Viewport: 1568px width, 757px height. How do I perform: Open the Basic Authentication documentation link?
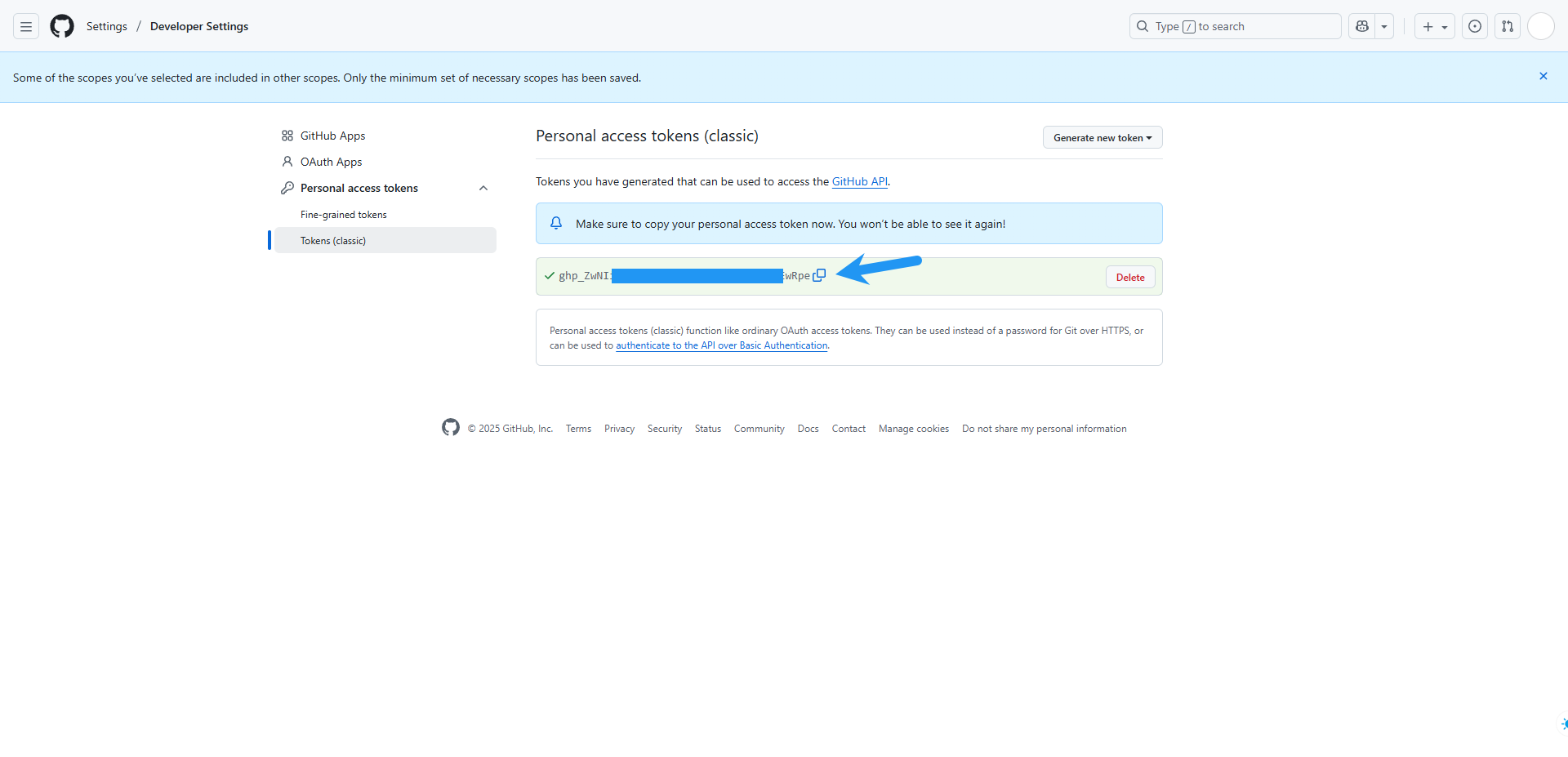[x=721, y=345]
